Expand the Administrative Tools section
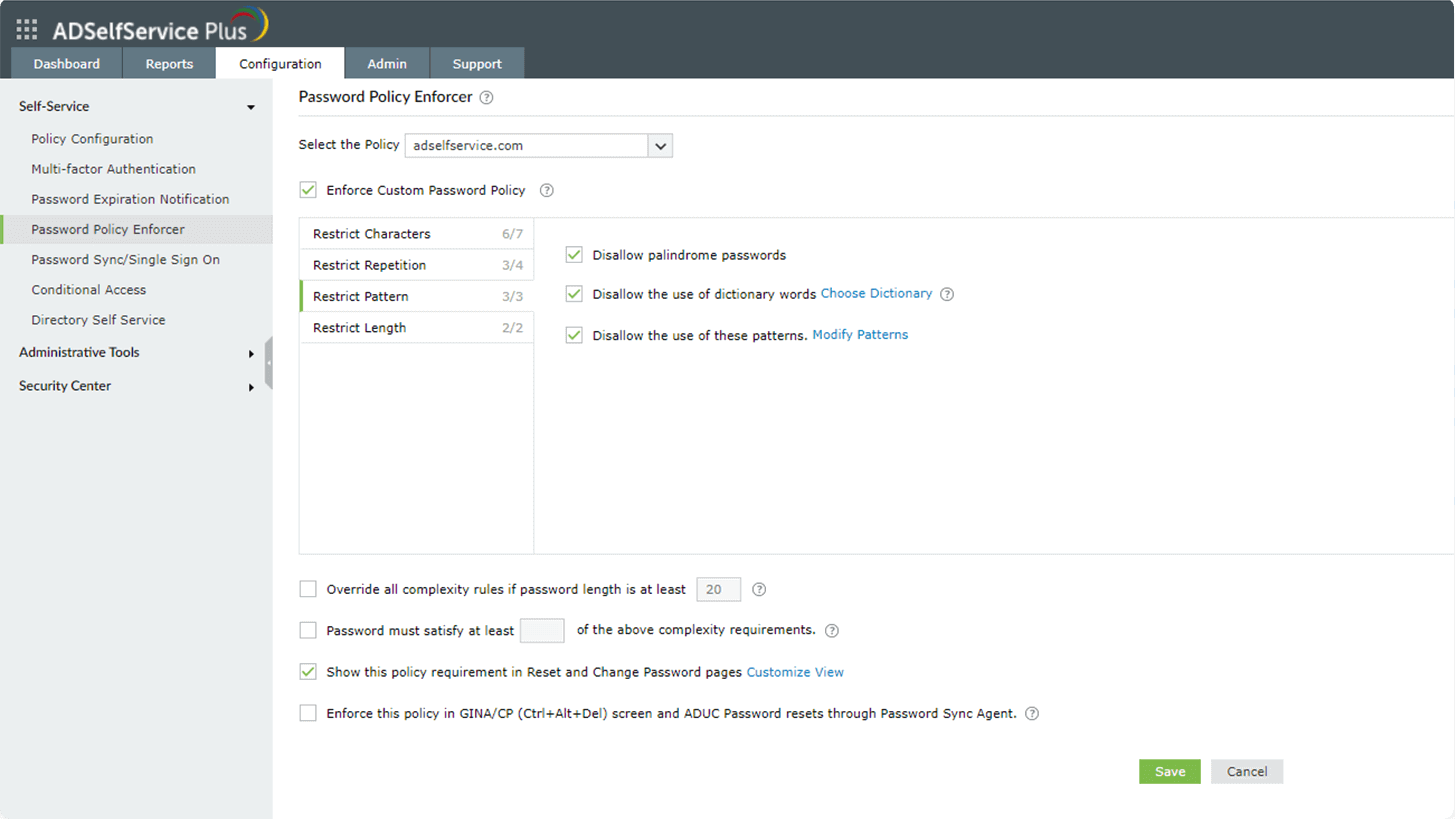The height and width of the screenshot is (819, 1455). coord(251,353)
